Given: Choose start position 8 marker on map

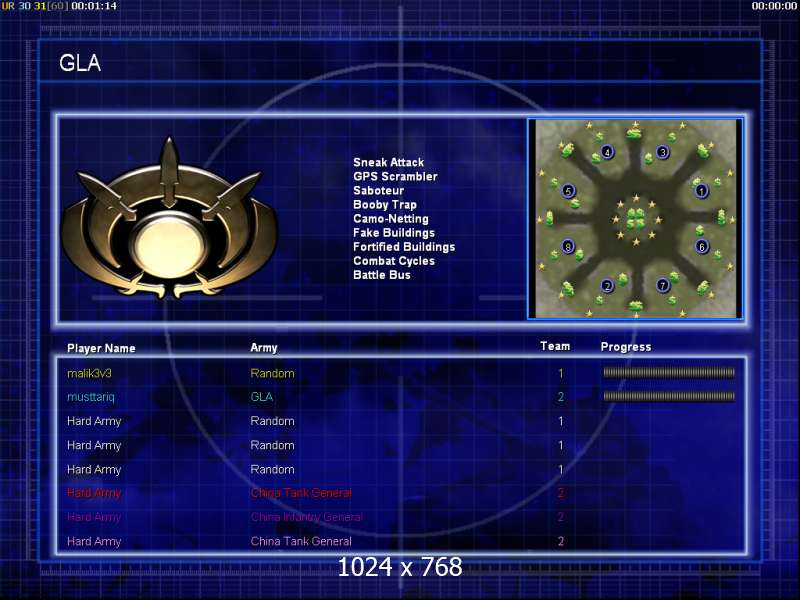Looking at the screenshot, I should pos(568,247).
